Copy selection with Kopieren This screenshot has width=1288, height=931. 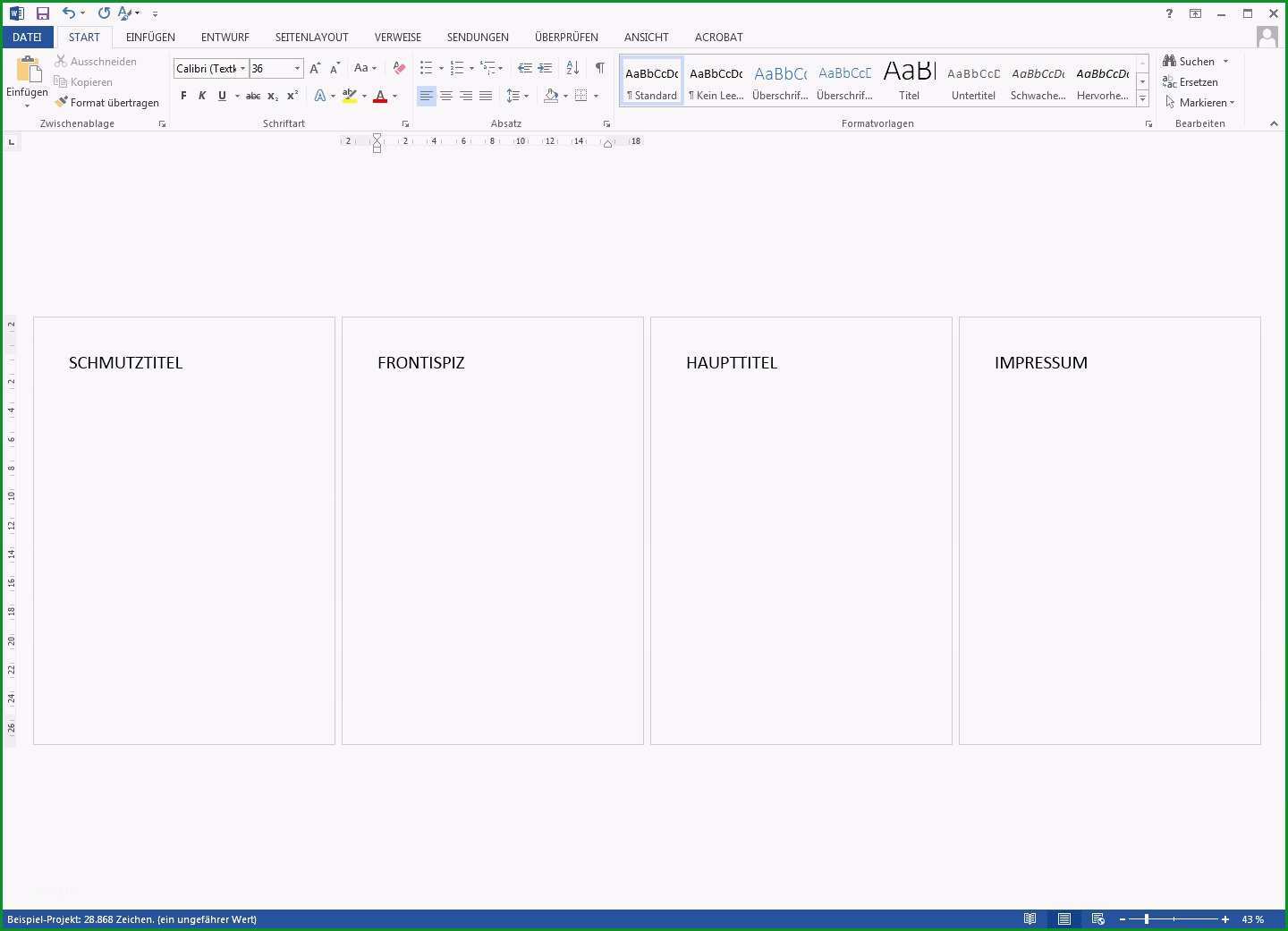pyautogui.click(x=83, y=81)
